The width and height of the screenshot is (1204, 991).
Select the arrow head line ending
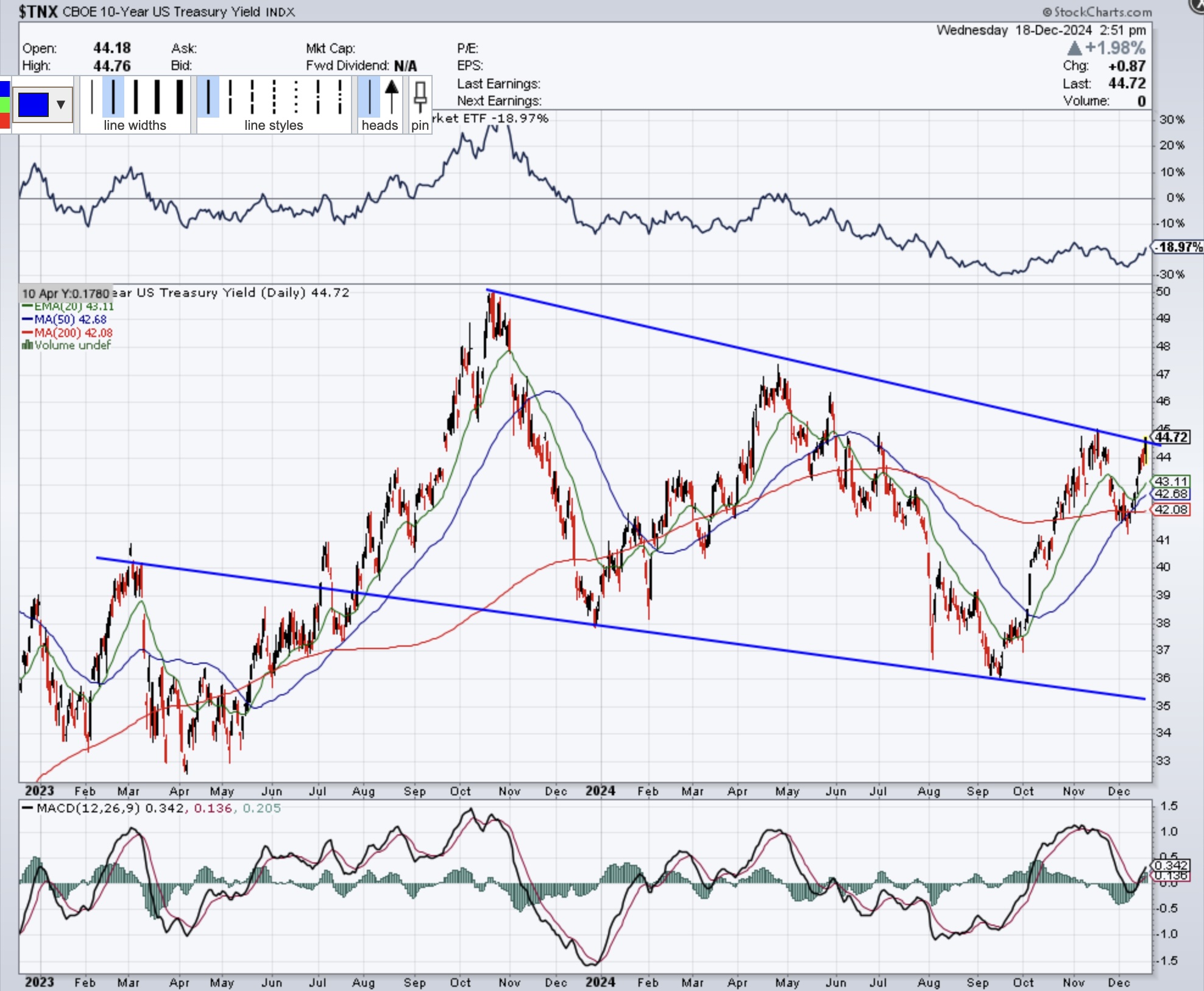tap(392, 97)
